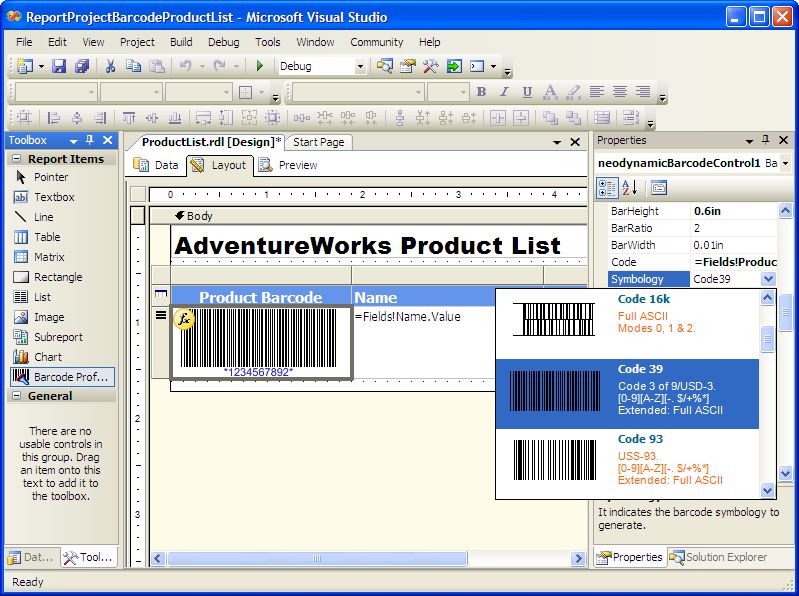Click the BarHeight property value field
The height and width of the screenshot is (596, 799).
pyautogui.click(x=733, y=211)
